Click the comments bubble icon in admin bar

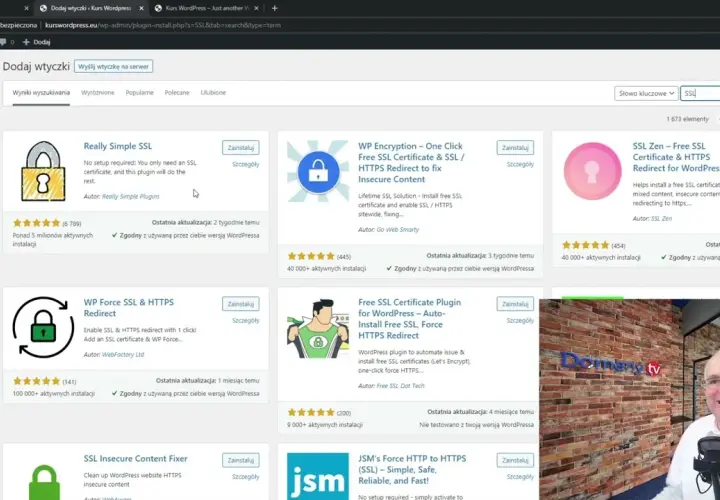pyautogui.click(x=3, y=42)
